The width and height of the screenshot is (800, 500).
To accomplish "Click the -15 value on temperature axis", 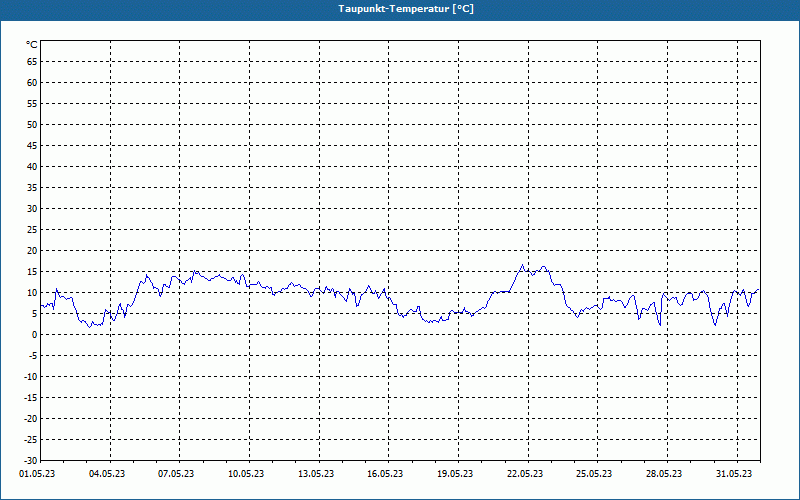I will (x=30, y=398).
